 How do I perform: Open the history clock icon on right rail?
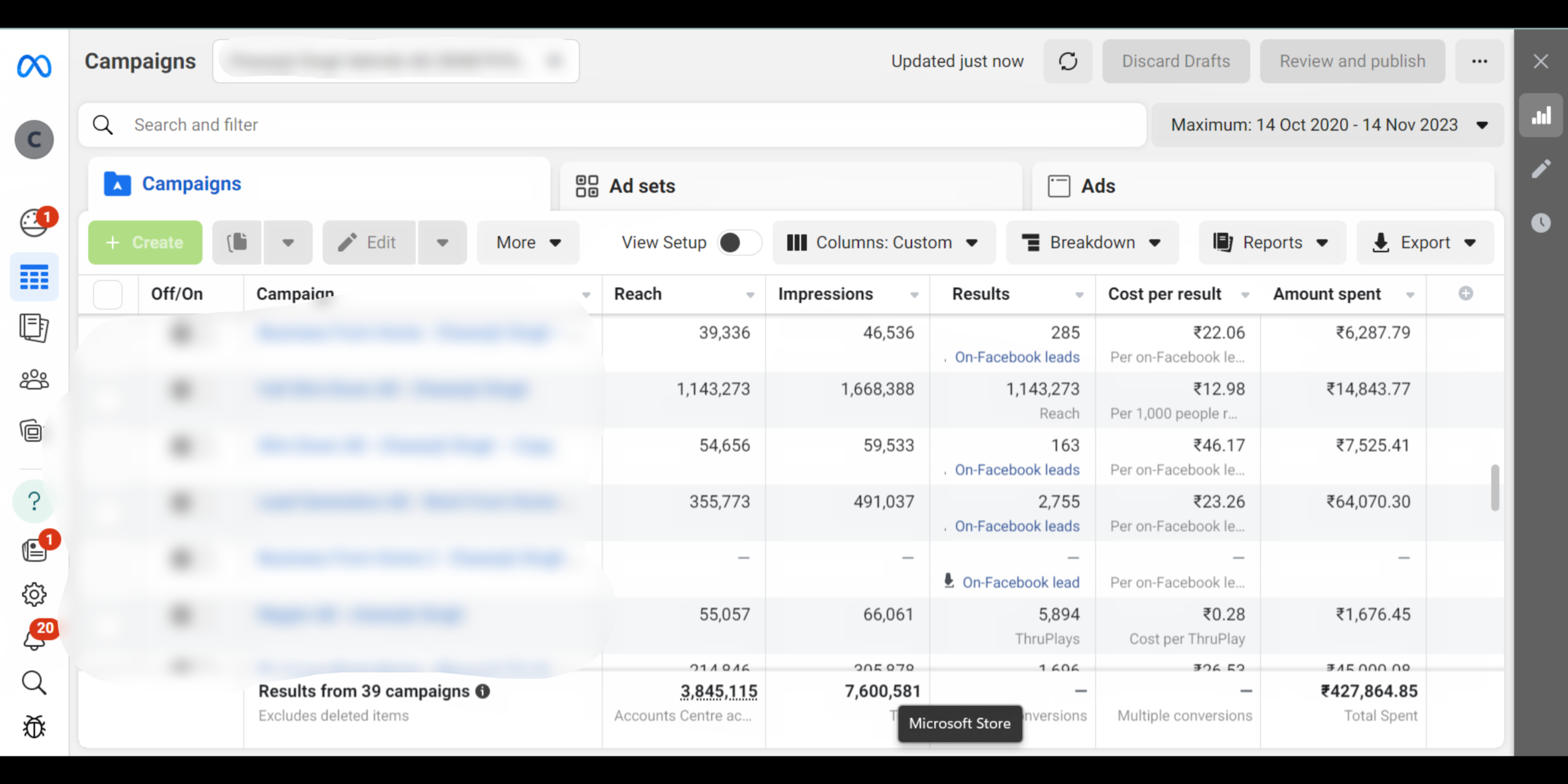coord(1541,222)
